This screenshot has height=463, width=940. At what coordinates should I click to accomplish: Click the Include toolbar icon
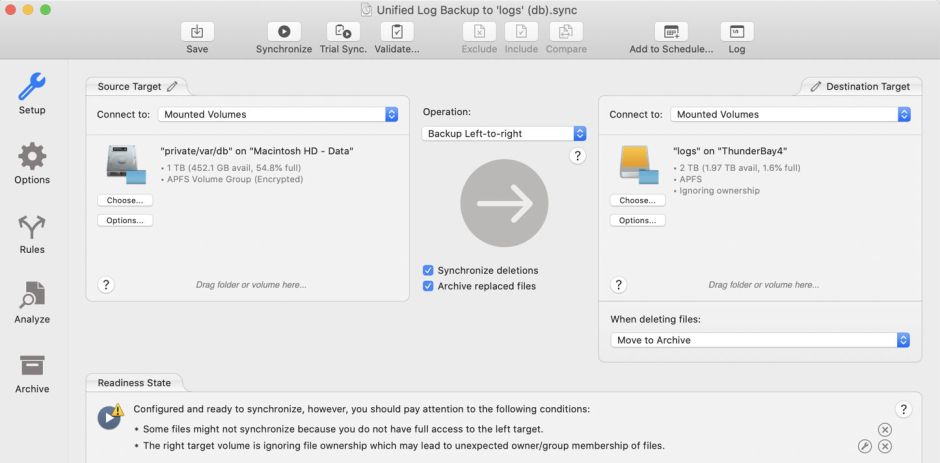click(521, 32)
